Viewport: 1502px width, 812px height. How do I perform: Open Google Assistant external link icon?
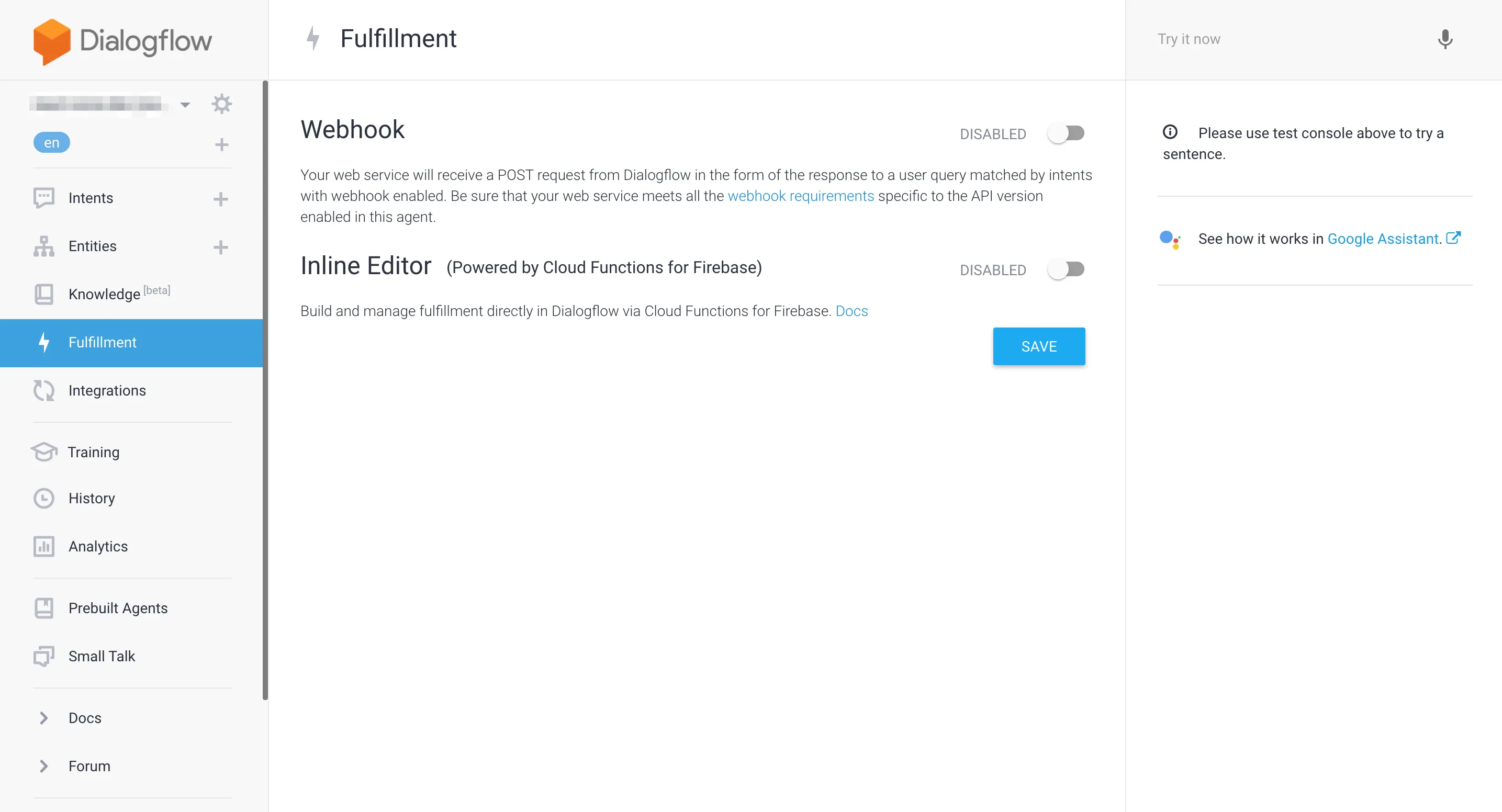(1453, 238)
